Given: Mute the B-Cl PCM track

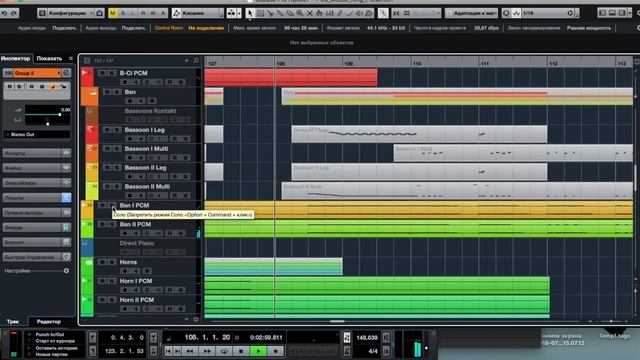Looking at the screenshot, I should pos(102,73).
